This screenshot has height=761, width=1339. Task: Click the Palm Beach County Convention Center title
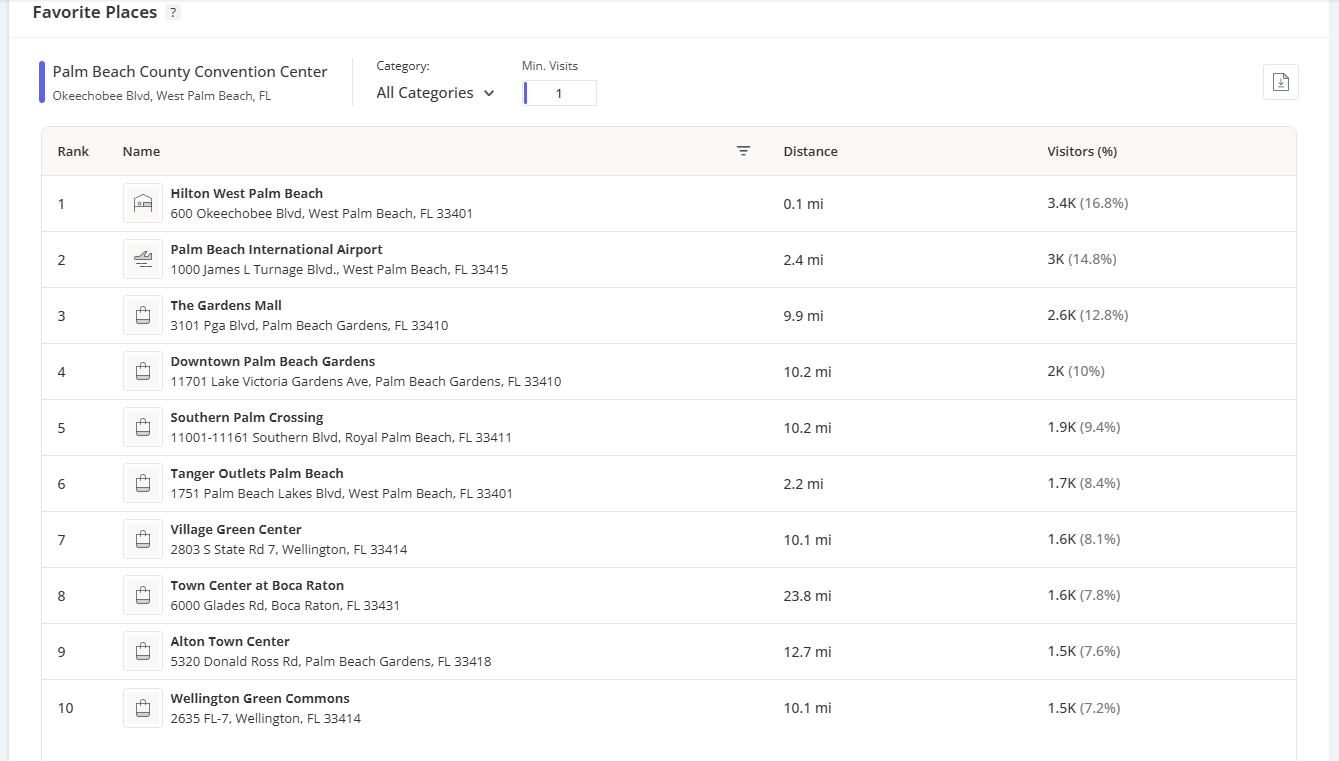190,72
